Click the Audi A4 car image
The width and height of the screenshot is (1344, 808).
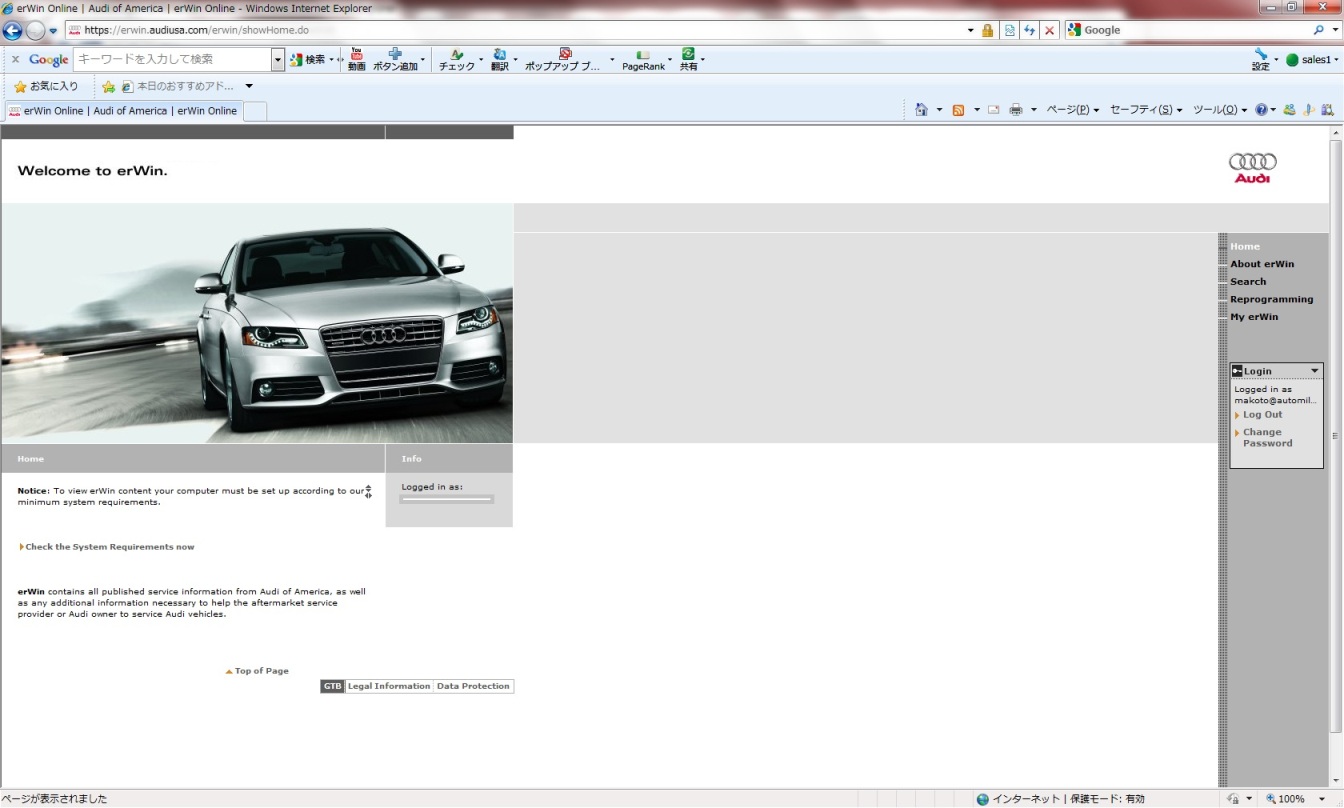257,323
